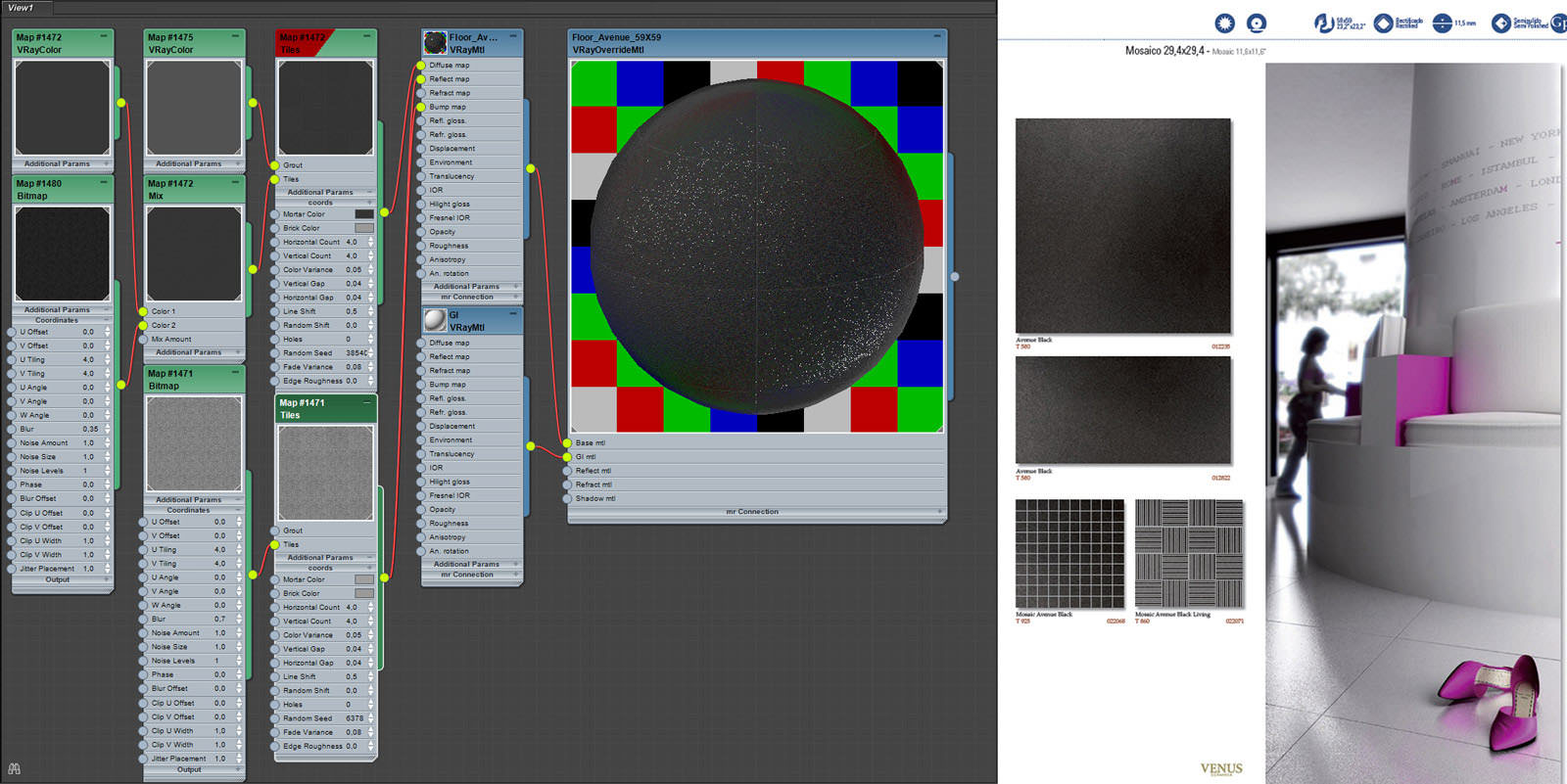Click the circular disc icon in the catalog header
The width and height of the screenshot is (1567, 784).
pyautogui.click(x=1257, y=23)
